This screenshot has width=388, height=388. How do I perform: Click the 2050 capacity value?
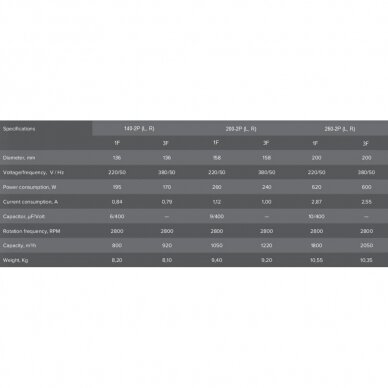pos(366,245)
